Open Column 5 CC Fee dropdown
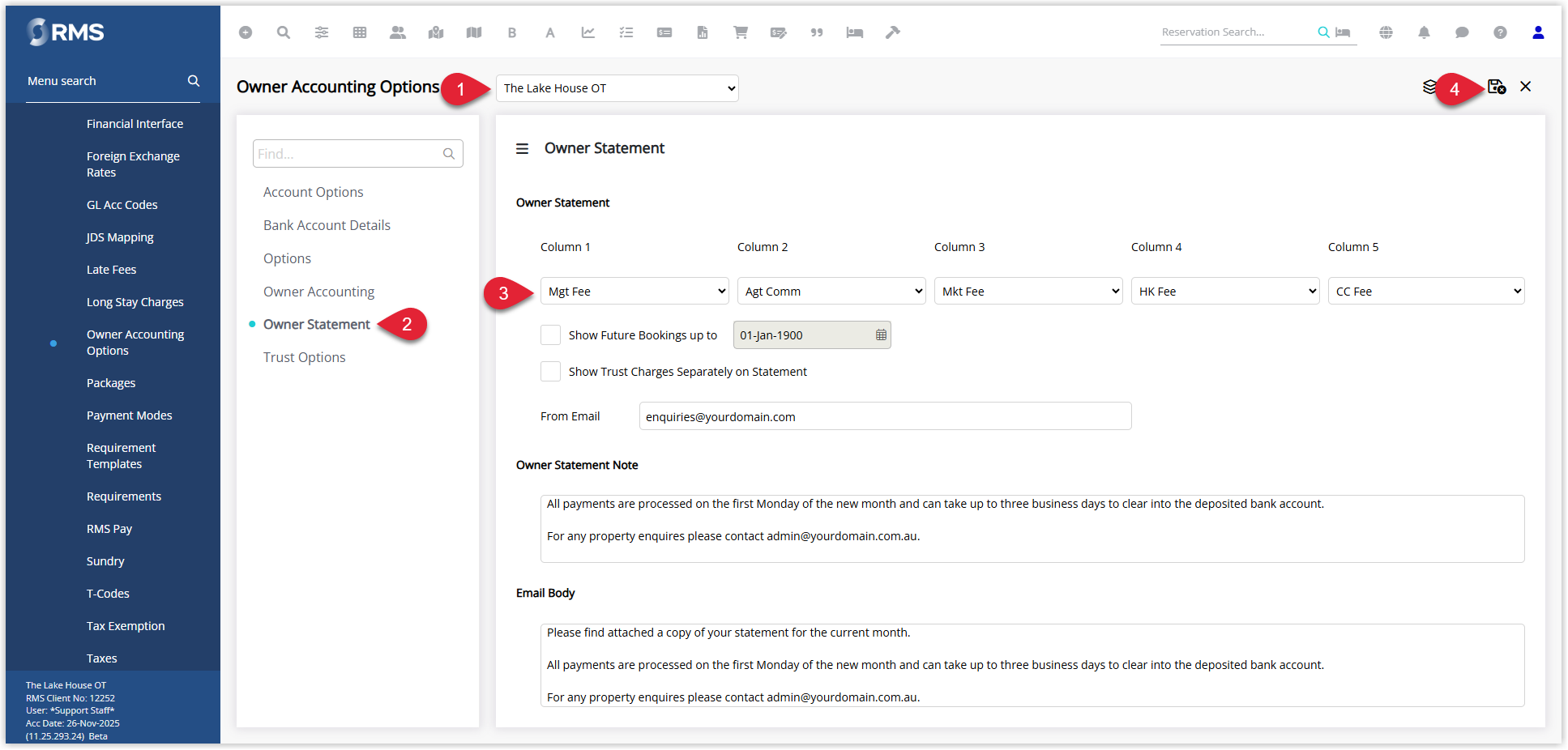The height and width of the screenshot is (750, 1568). tap(1426, 292)
